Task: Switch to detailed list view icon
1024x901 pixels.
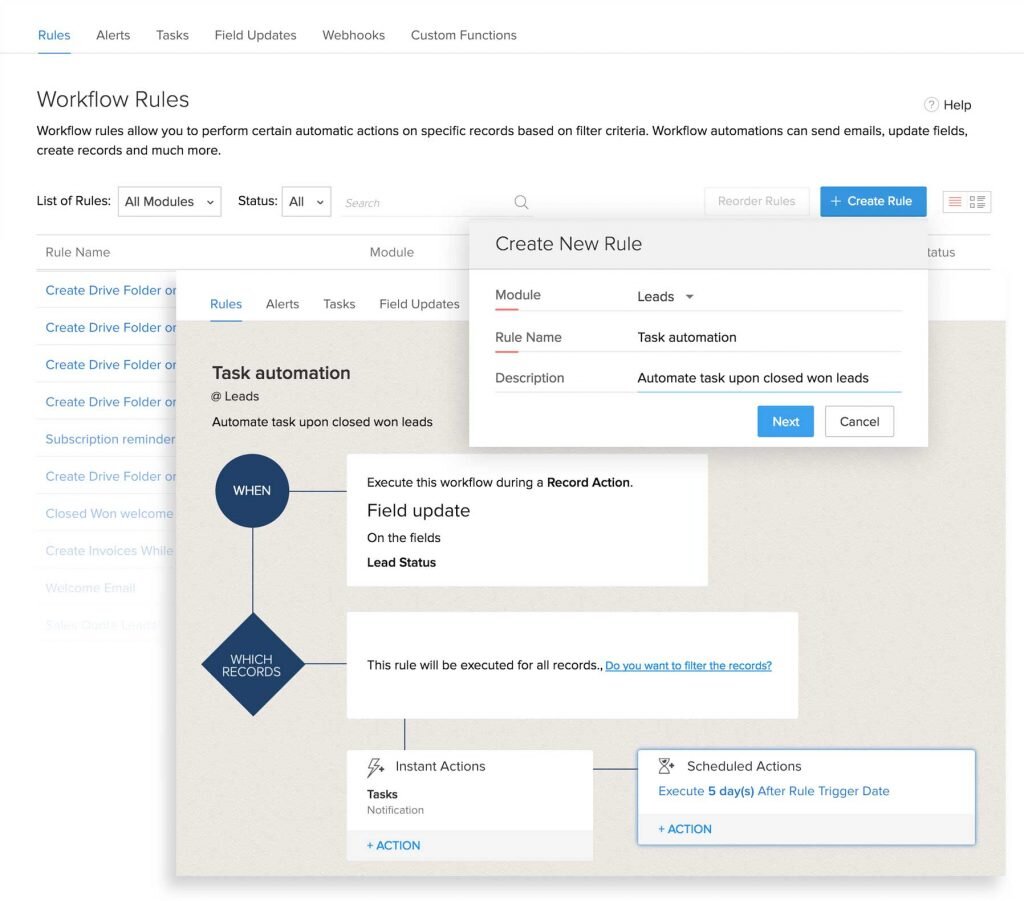Action: pyautogui.click(x=978, y=202)
